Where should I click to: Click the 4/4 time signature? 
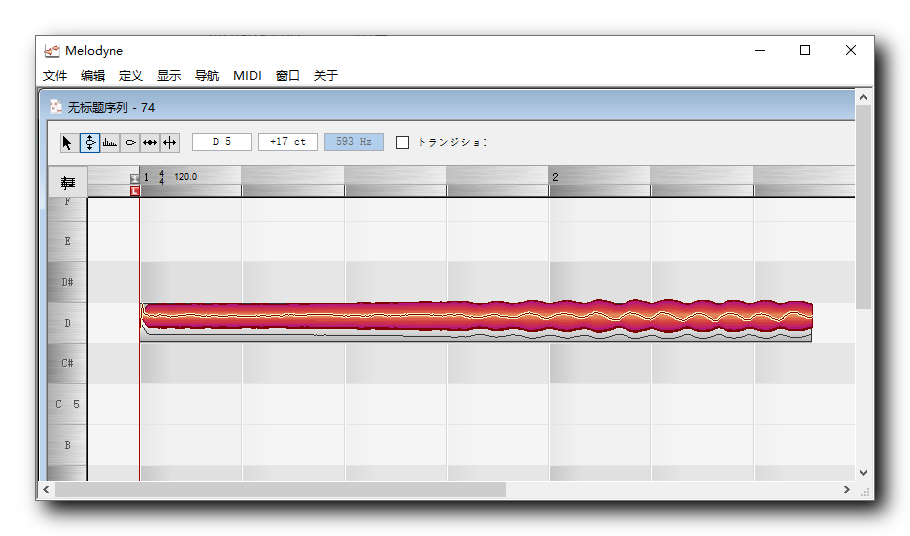[161, 178]
